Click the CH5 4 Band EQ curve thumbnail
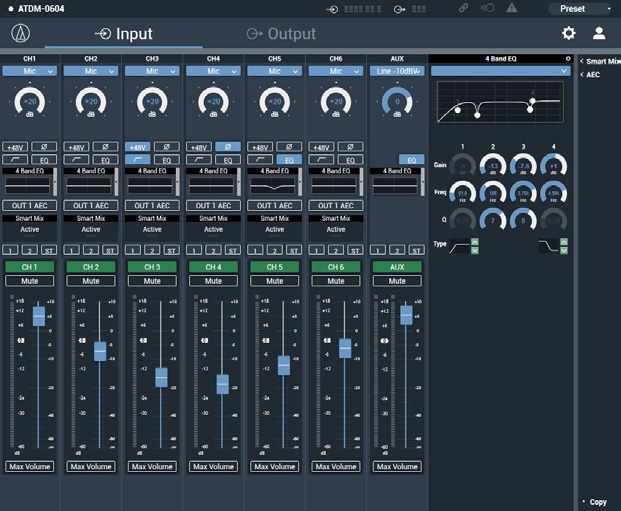 click(272, 185)
